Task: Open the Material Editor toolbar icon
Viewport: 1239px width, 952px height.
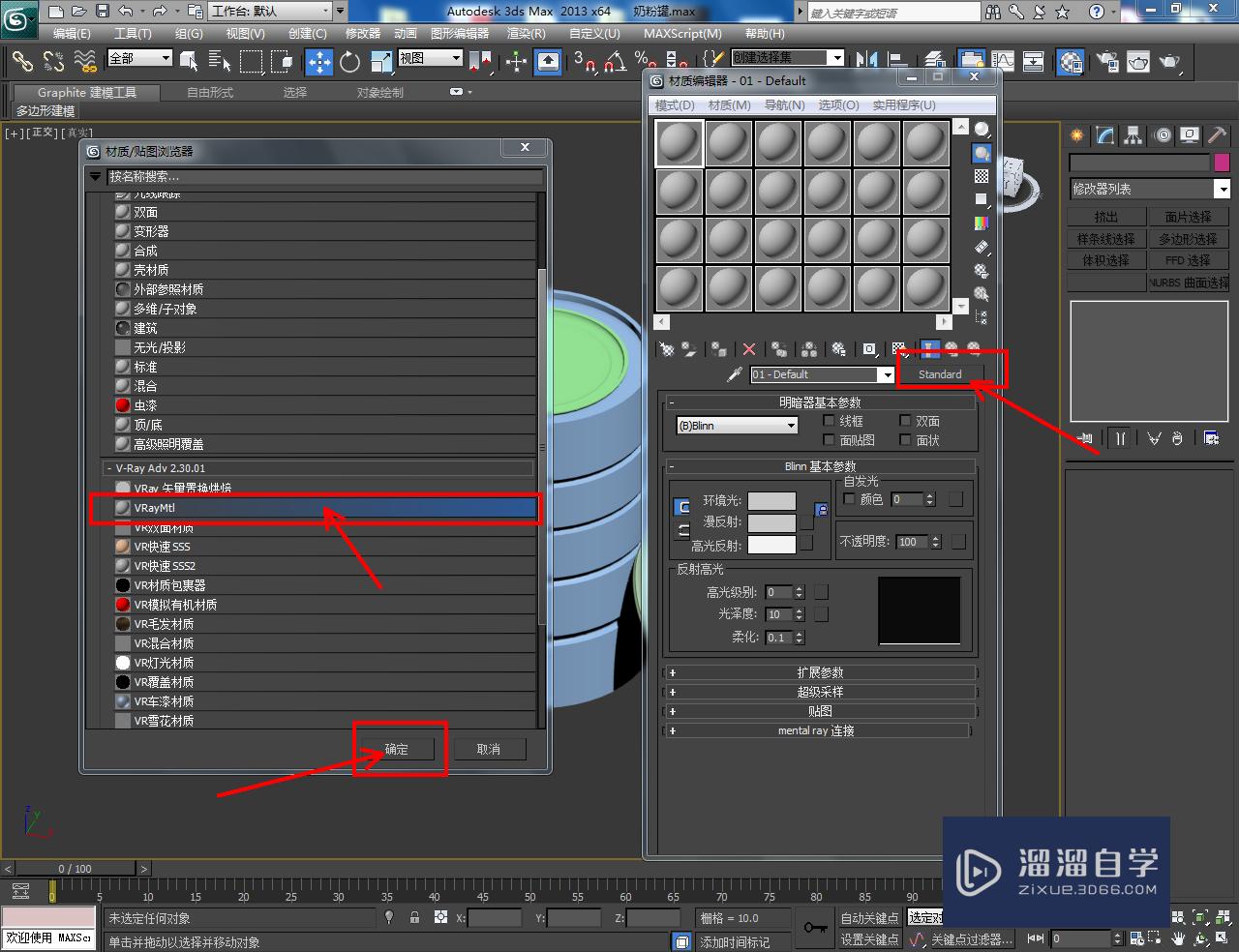Action: (x=1071, y=62)
